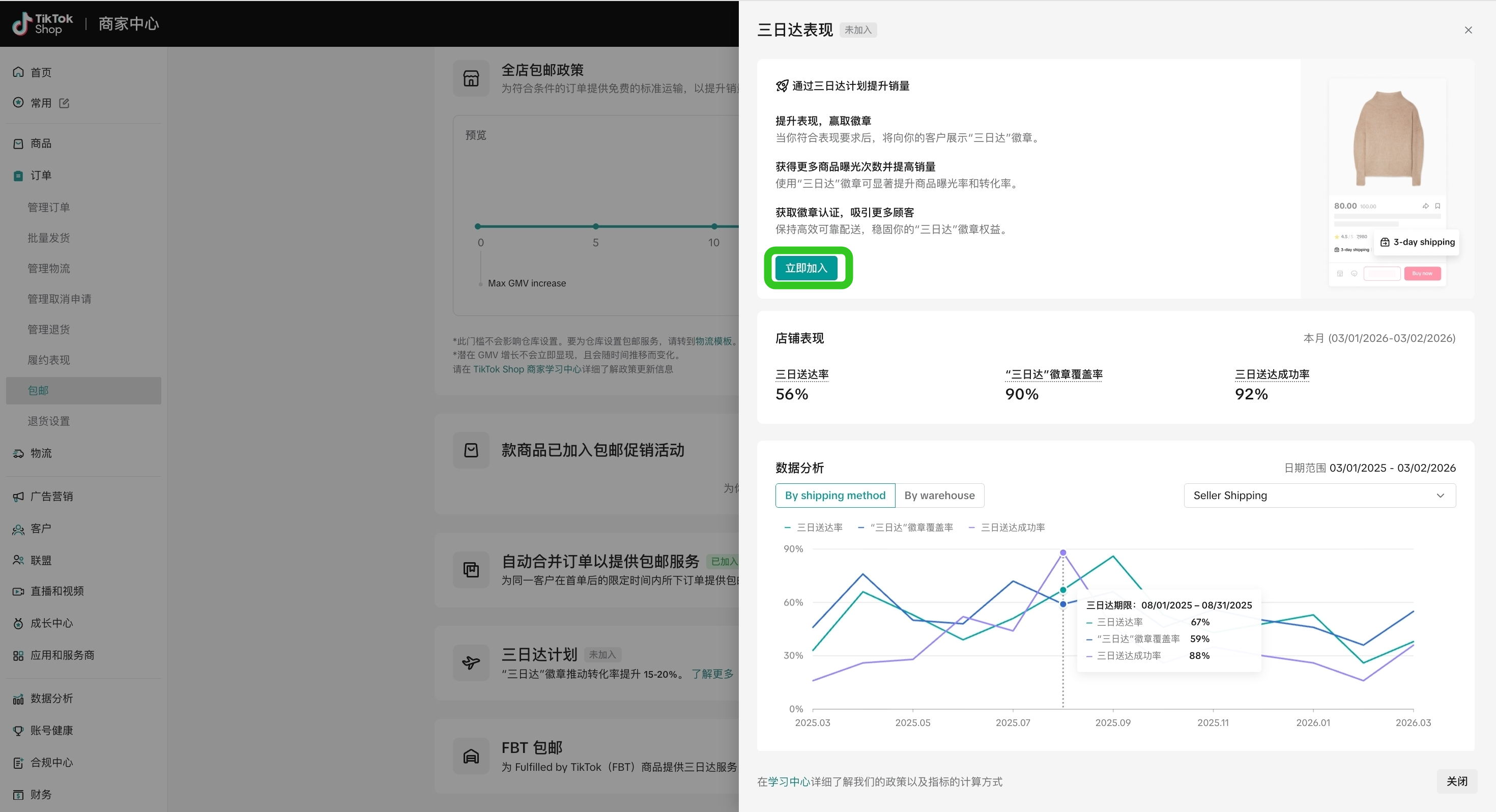Click the edit icon beside 常用
This screenshot has height=812, width=1496.
click(65, 103)
